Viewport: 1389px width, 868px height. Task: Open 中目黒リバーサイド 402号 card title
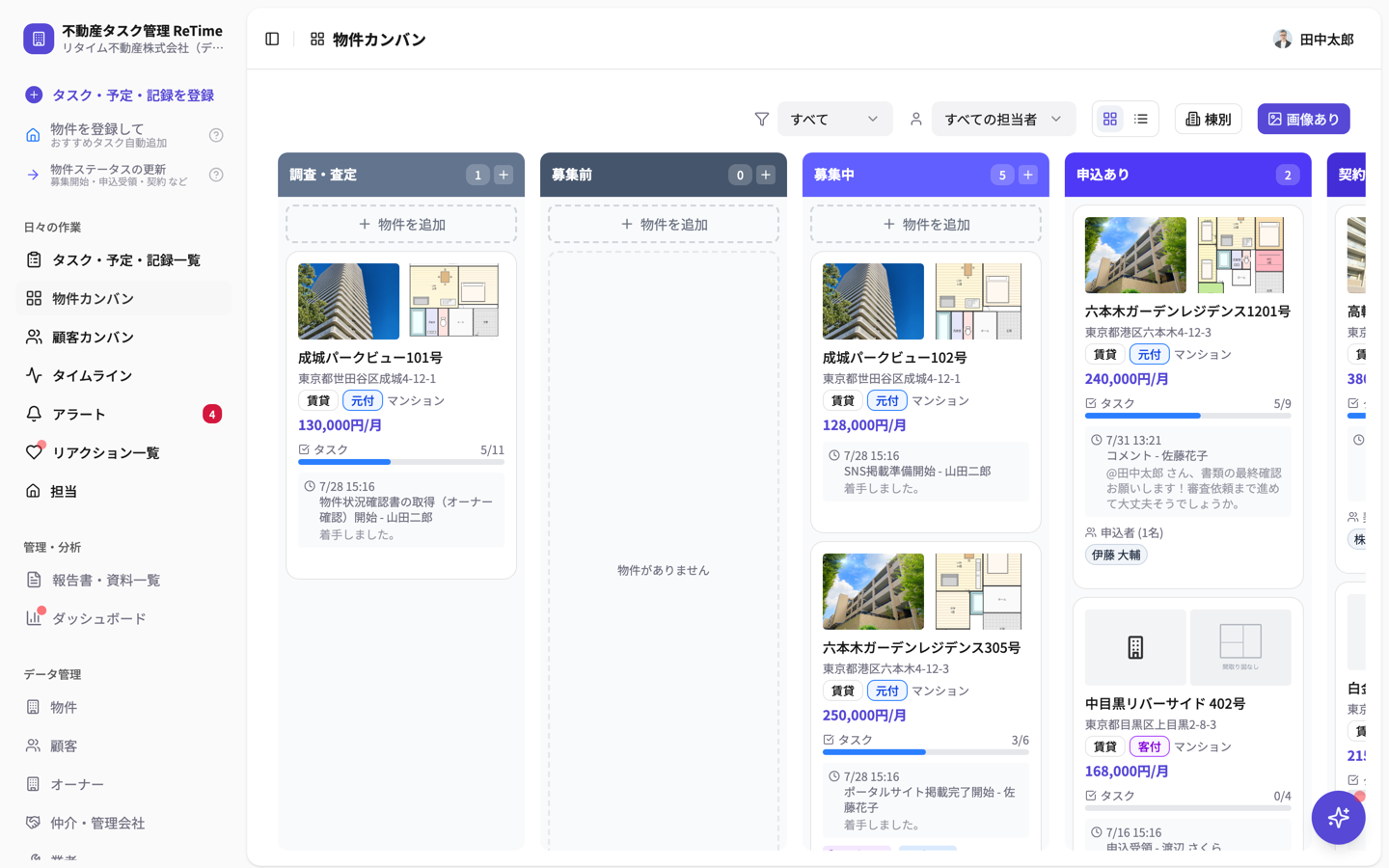[x=1165, y=704]
